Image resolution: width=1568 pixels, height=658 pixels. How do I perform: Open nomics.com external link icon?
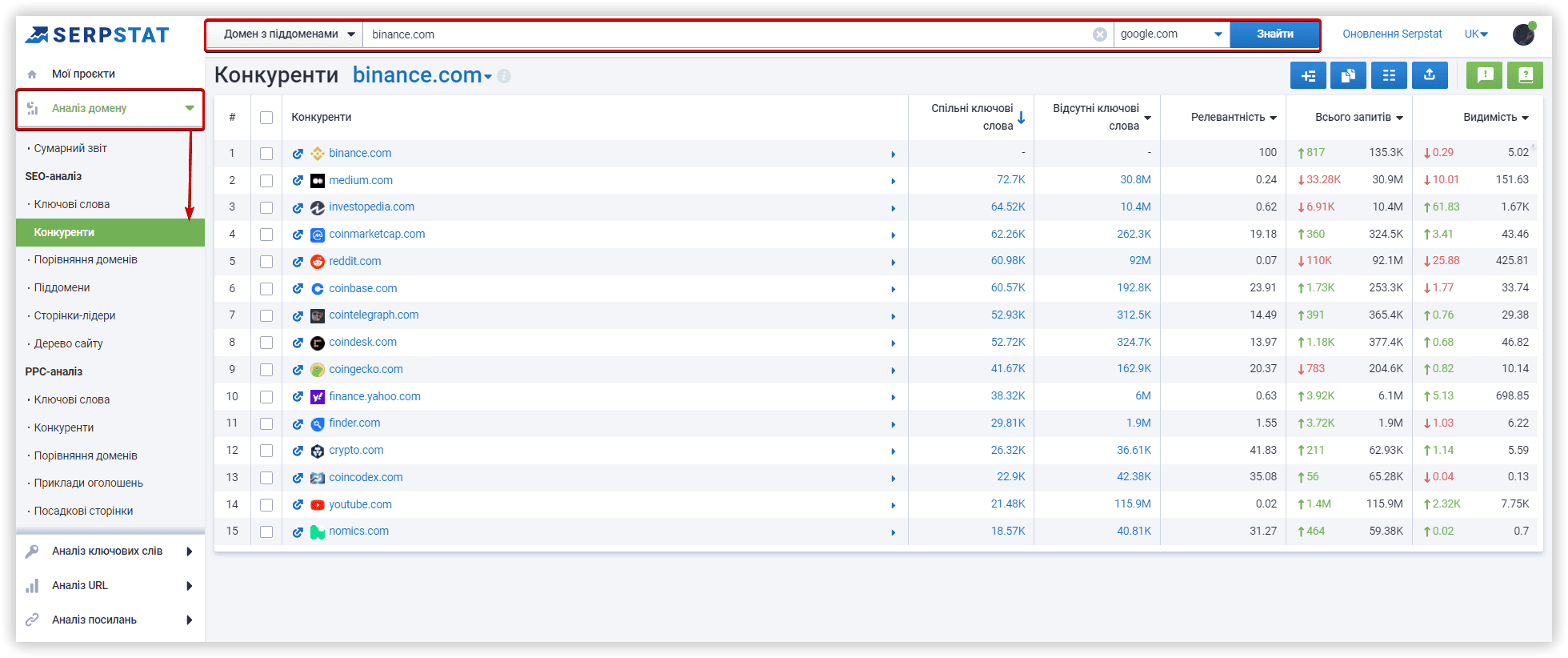coord(298,532)
